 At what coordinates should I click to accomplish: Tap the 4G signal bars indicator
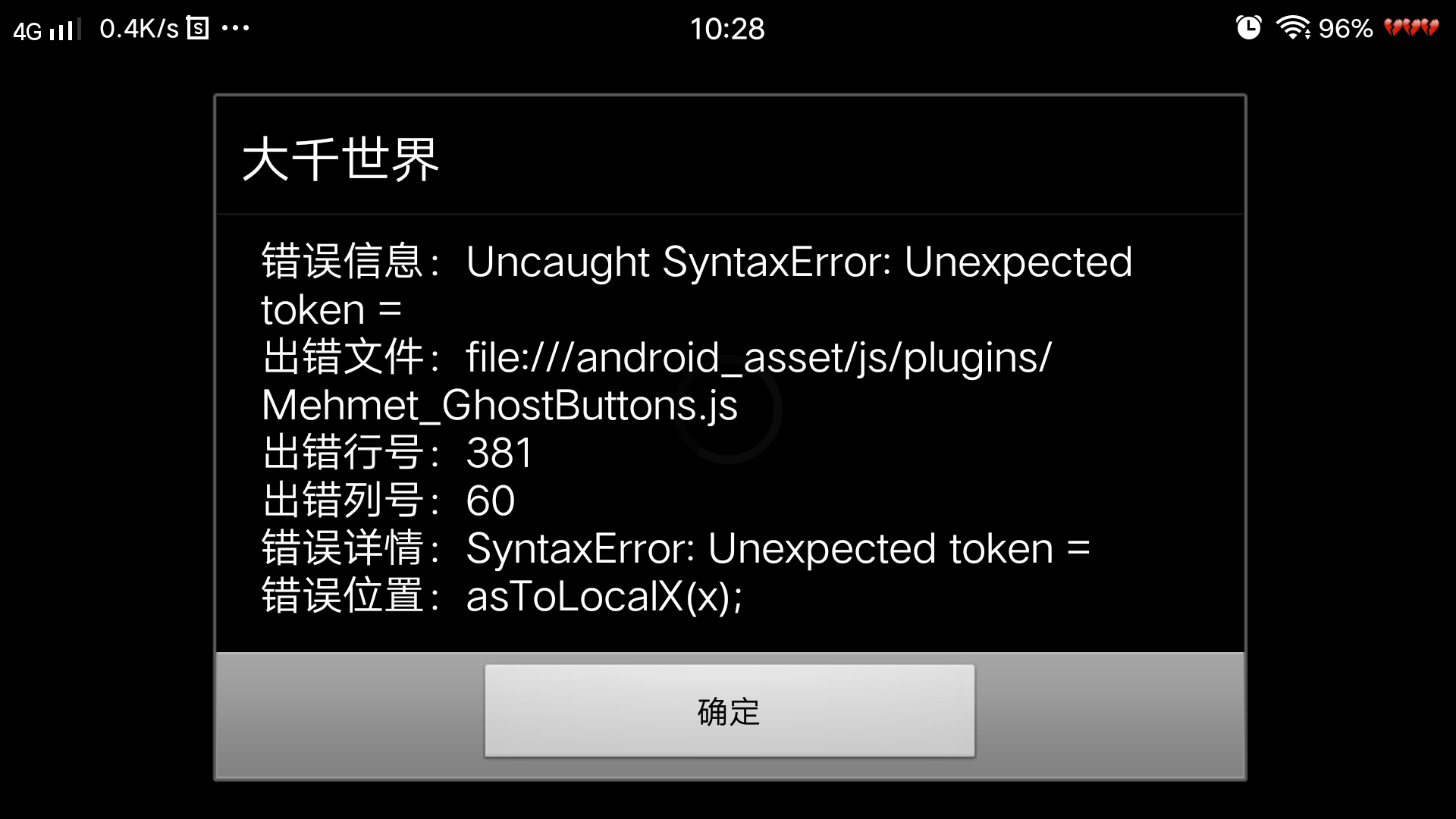click(x=47, y=30)
